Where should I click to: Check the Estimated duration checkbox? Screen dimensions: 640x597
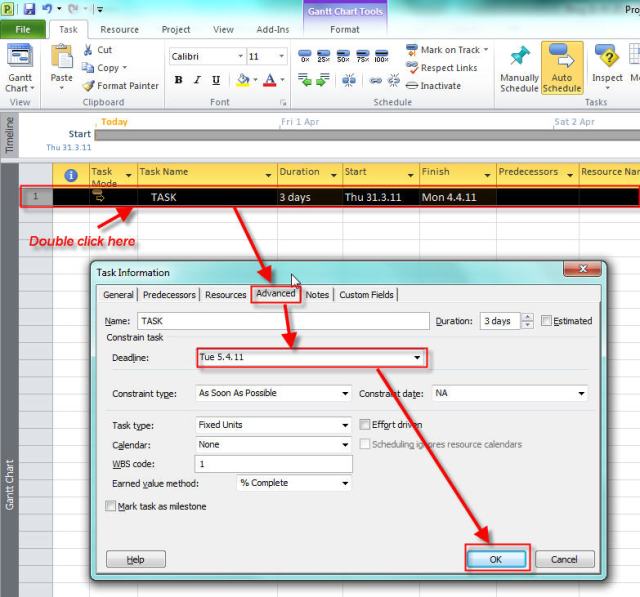546,321
